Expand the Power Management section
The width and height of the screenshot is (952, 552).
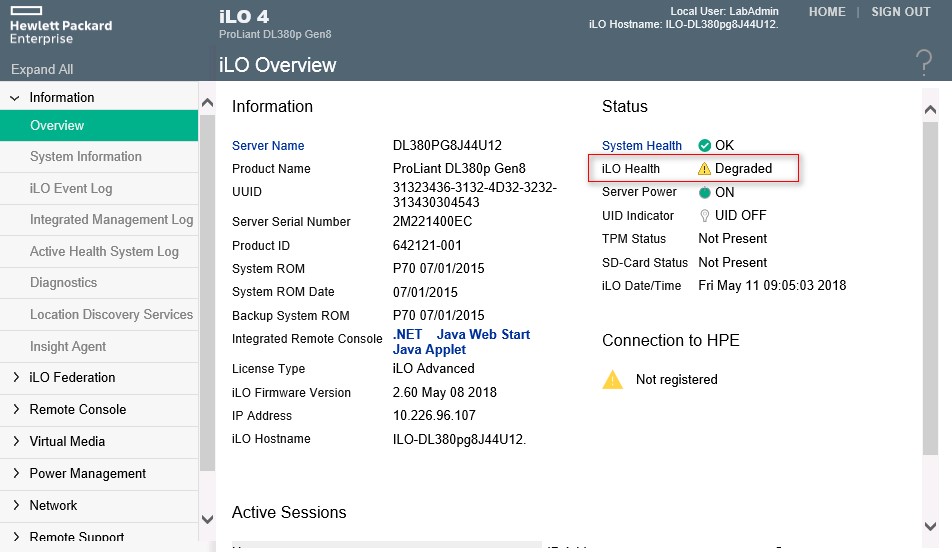[x=15, y=474]
